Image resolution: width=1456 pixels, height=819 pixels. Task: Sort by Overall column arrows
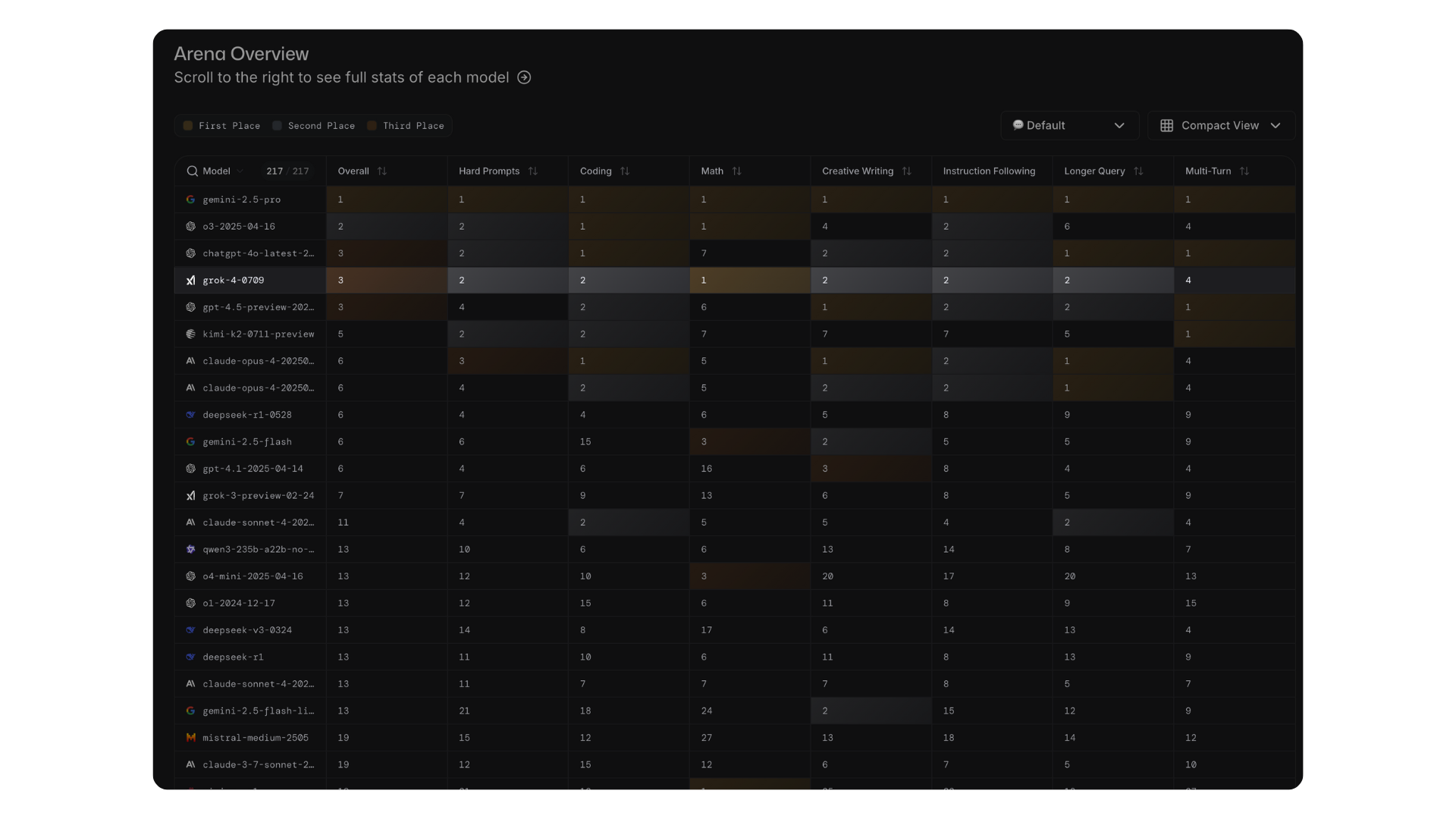pyautogui.click(x=382, y=171)
